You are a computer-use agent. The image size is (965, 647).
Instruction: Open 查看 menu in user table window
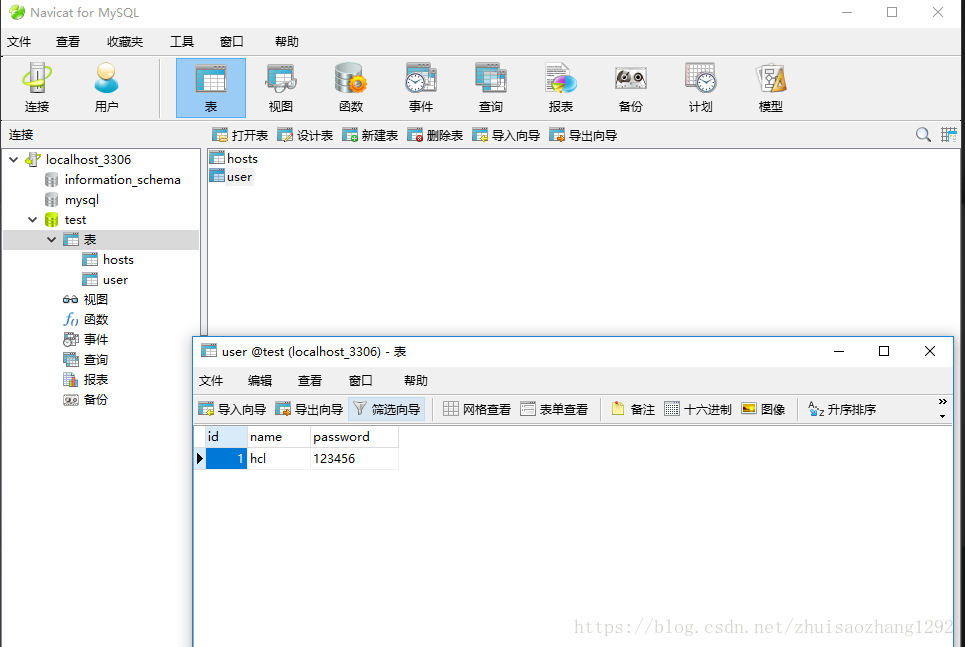(x=310, y=380)
